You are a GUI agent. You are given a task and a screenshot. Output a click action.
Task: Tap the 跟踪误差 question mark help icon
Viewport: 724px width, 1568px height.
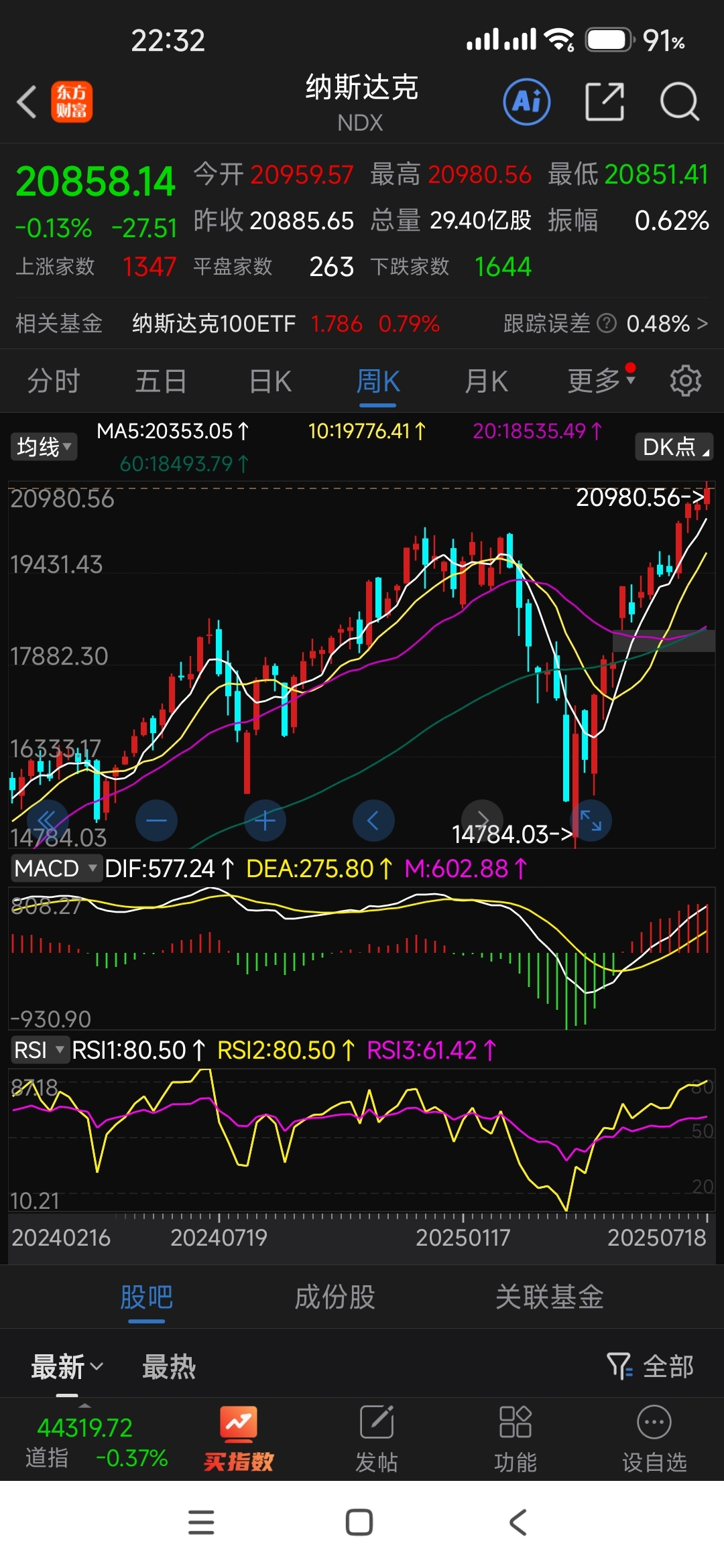(606, 324)
